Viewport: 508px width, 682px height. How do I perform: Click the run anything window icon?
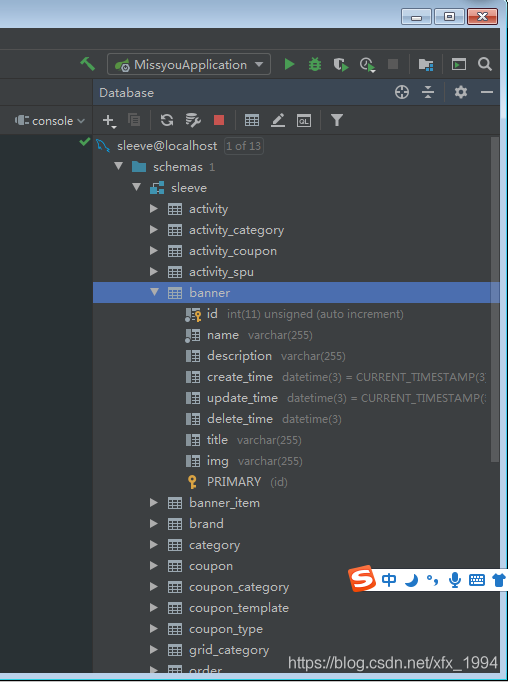click(x=458, y=64)
